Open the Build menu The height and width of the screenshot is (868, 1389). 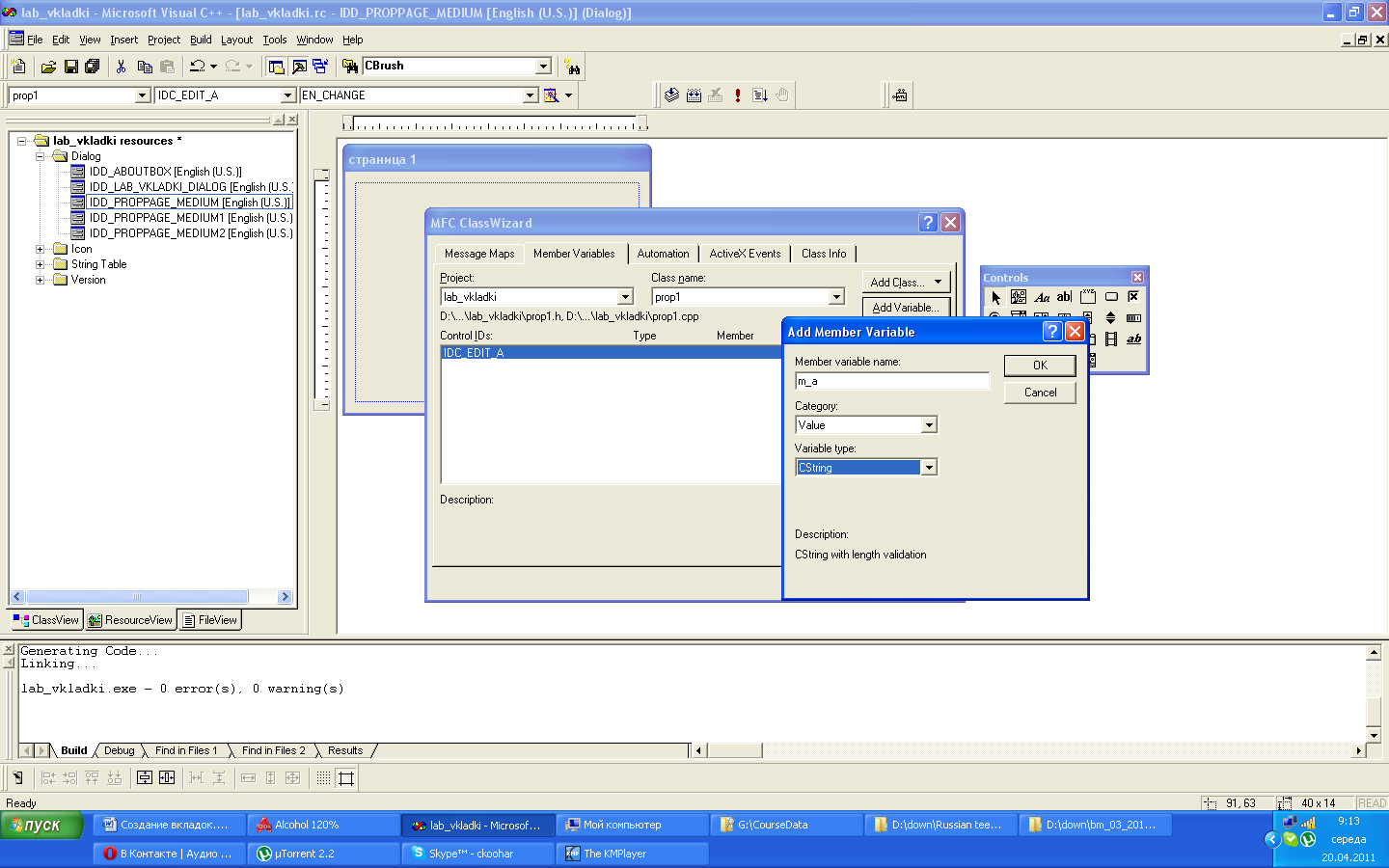(201, 40)
